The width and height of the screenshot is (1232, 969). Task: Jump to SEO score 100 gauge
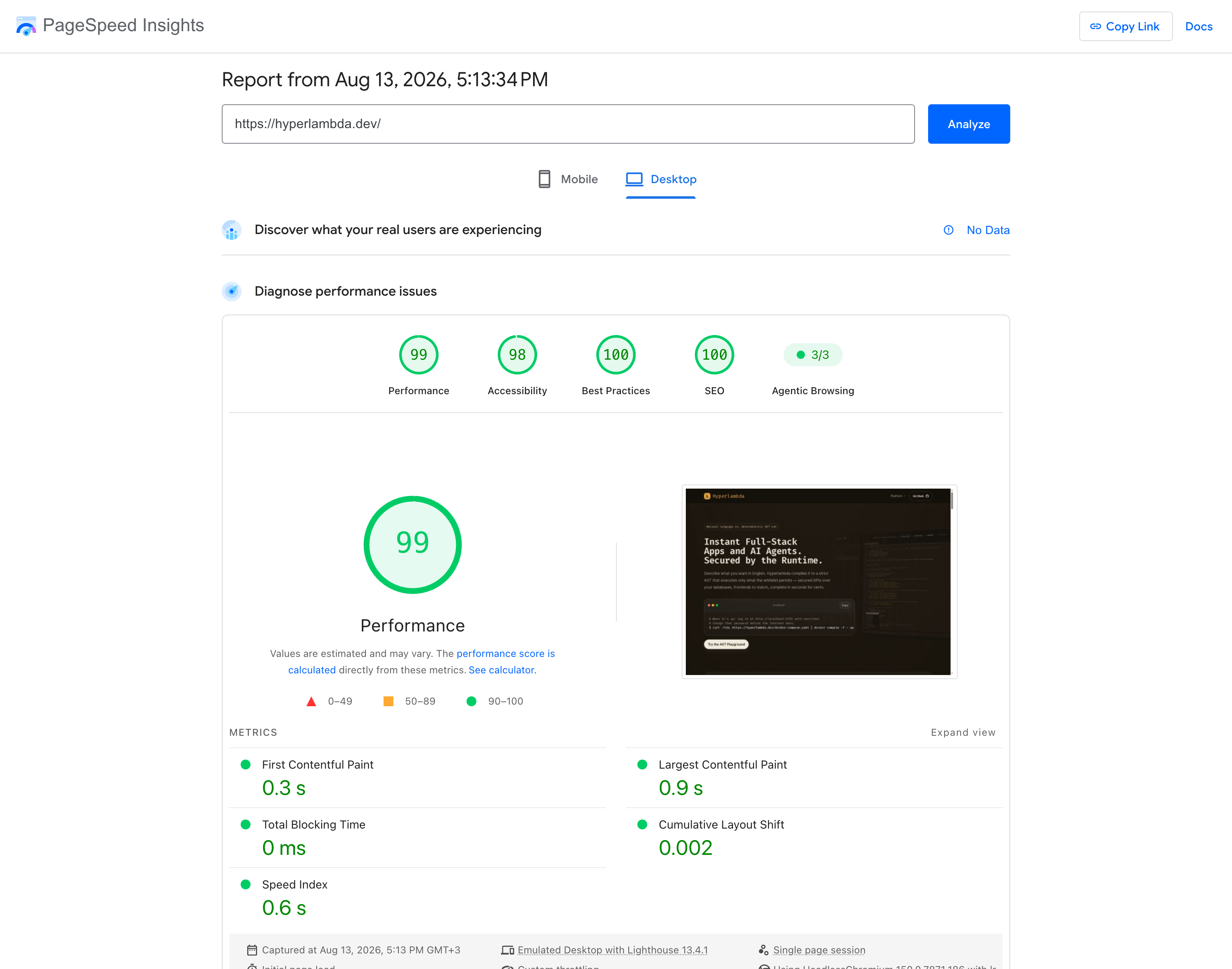click(715, 355)
